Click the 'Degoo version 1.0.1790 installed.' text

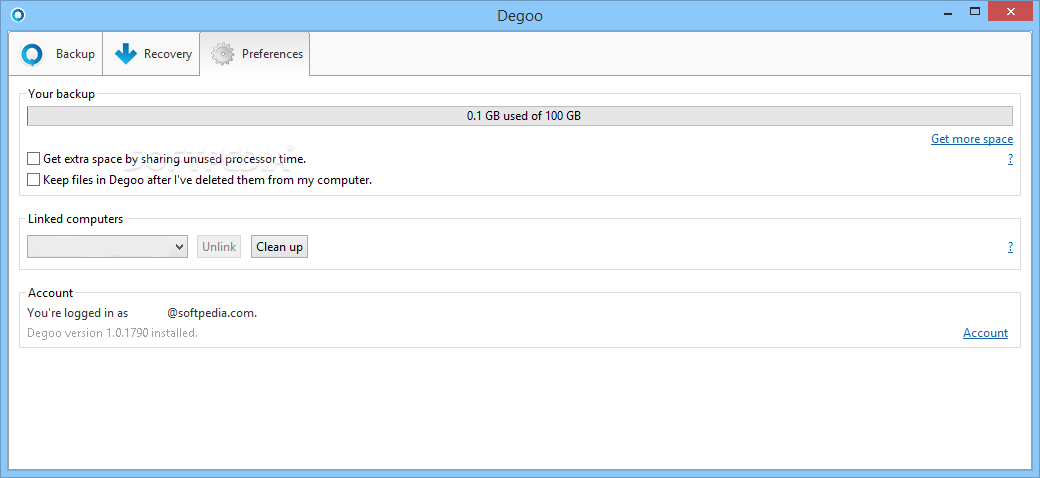coord(113,333)
